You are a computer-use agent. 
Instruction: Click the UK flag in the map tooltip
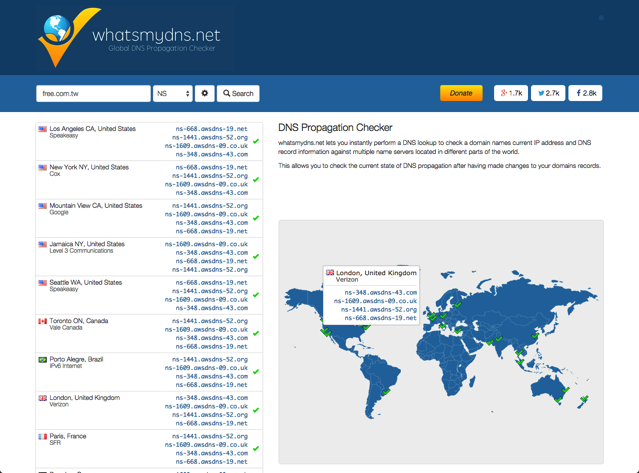(330, 273)
